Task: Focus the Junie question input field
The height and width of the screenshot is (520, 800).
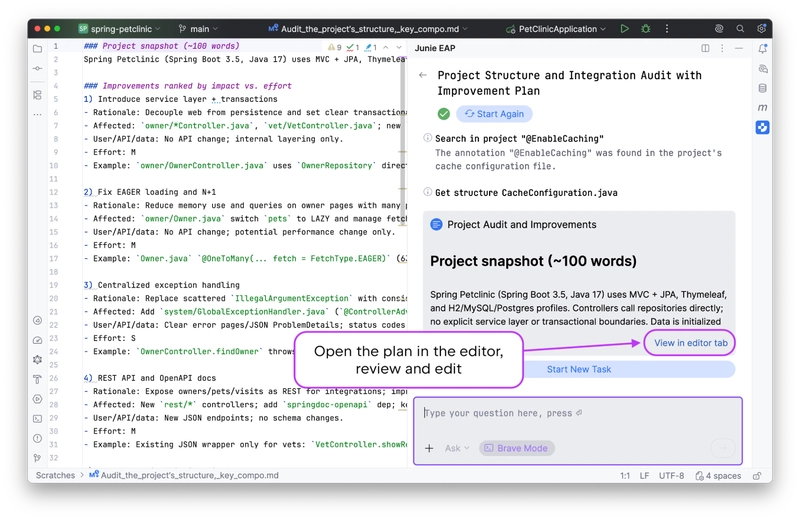Action: [x=580, y=413]
